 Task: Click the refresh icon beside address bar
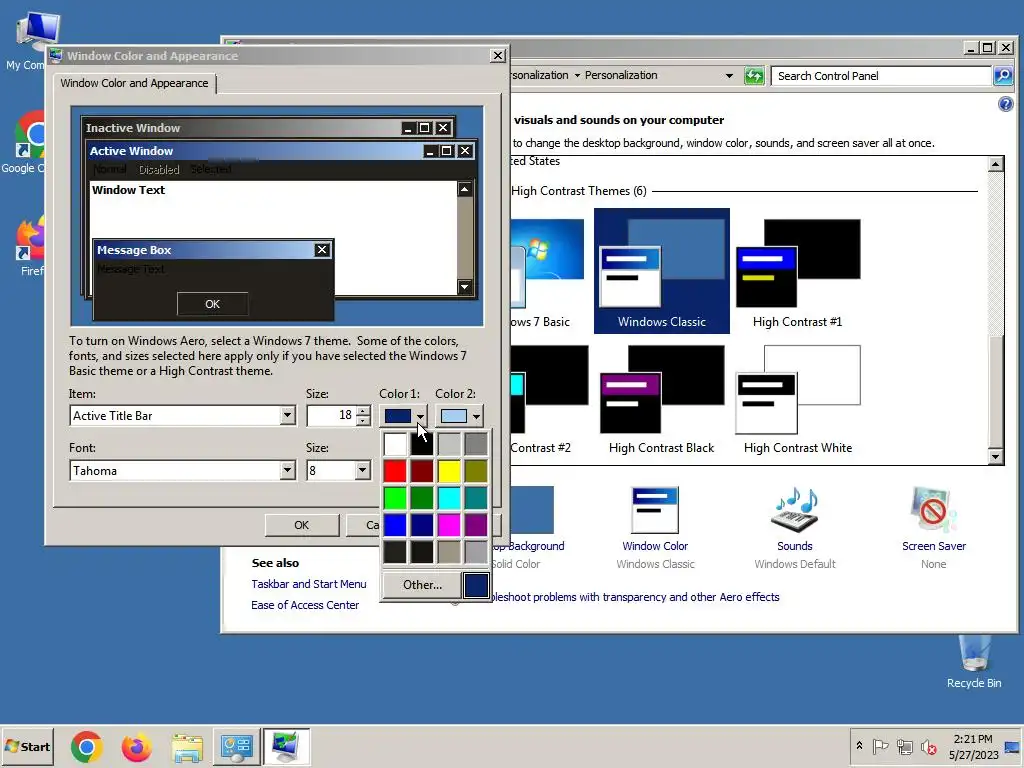point(754,76)
